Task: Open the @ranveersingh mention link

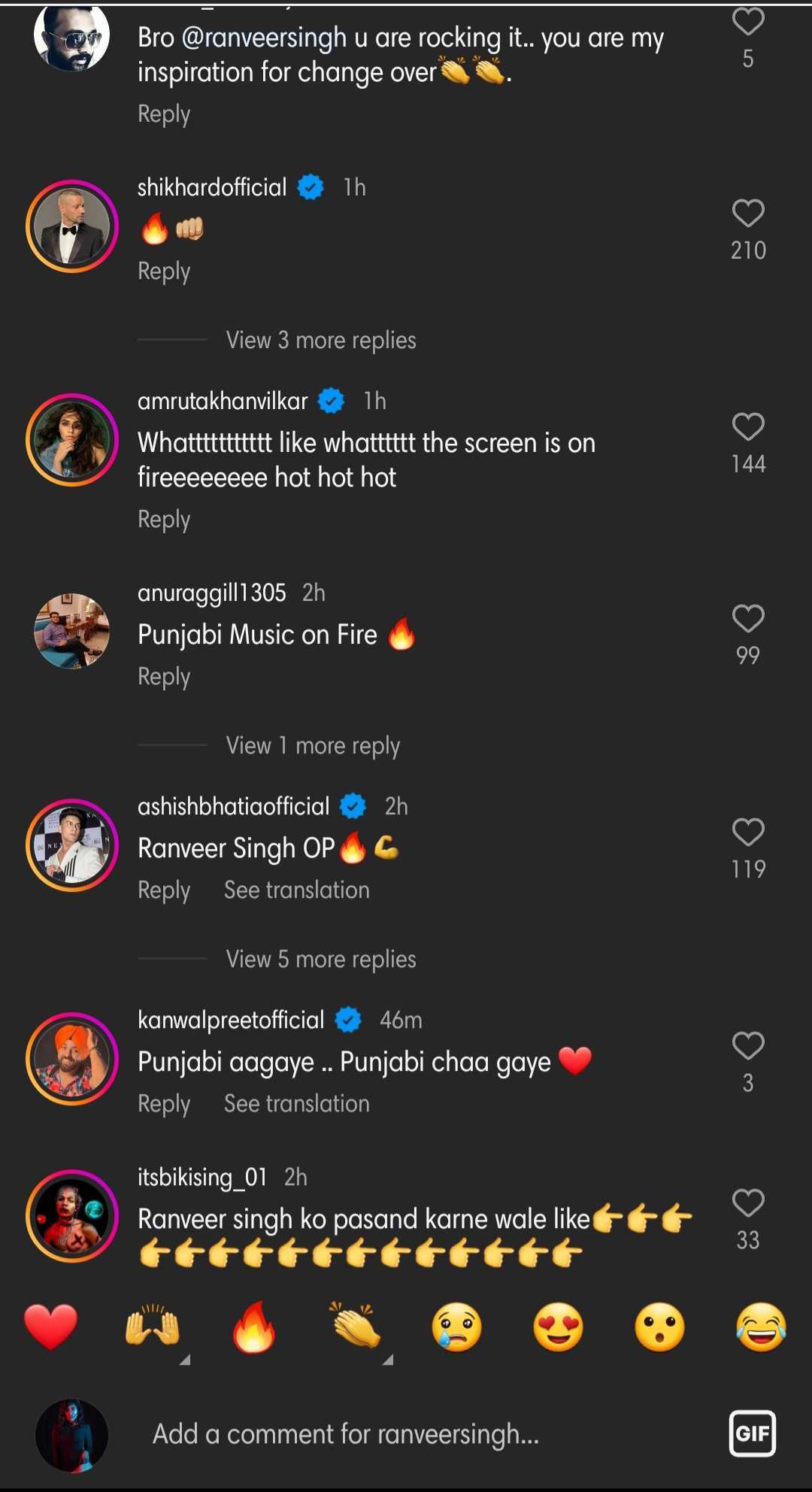Action: 264,38
